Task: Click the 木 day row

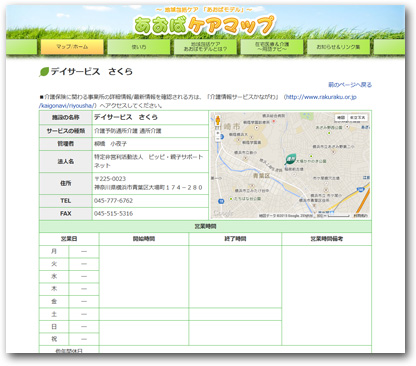Action: 69,289
